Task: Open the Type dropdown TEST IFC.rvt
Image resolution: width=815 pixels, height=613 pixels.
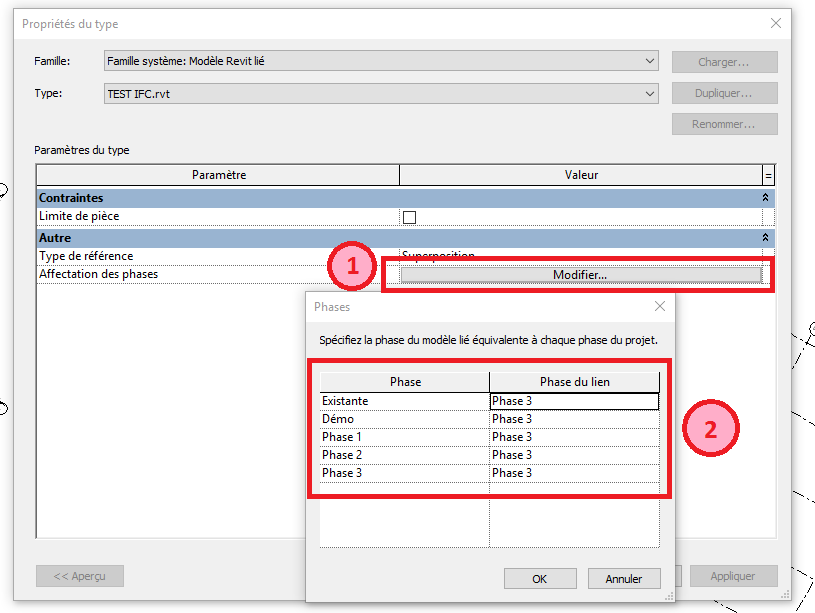Action: point(651,94)
